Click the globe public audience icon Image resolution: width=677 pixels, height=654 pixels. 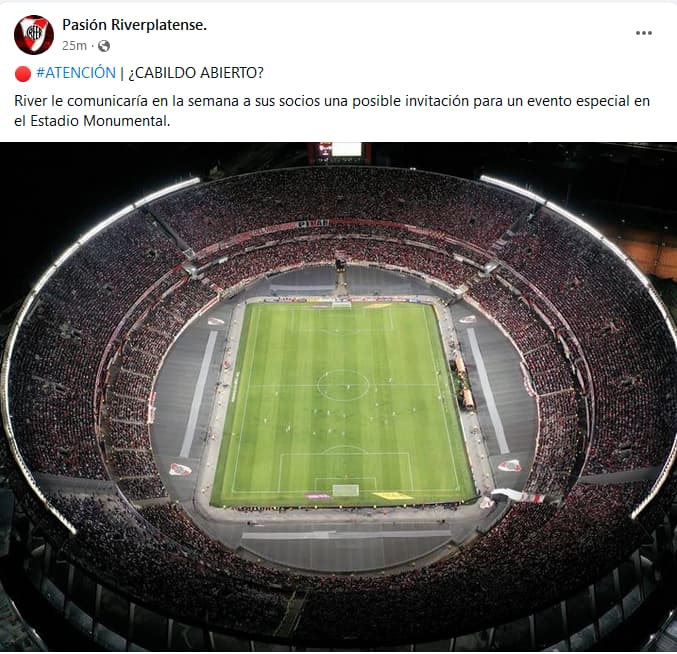(x=104, y=46)
